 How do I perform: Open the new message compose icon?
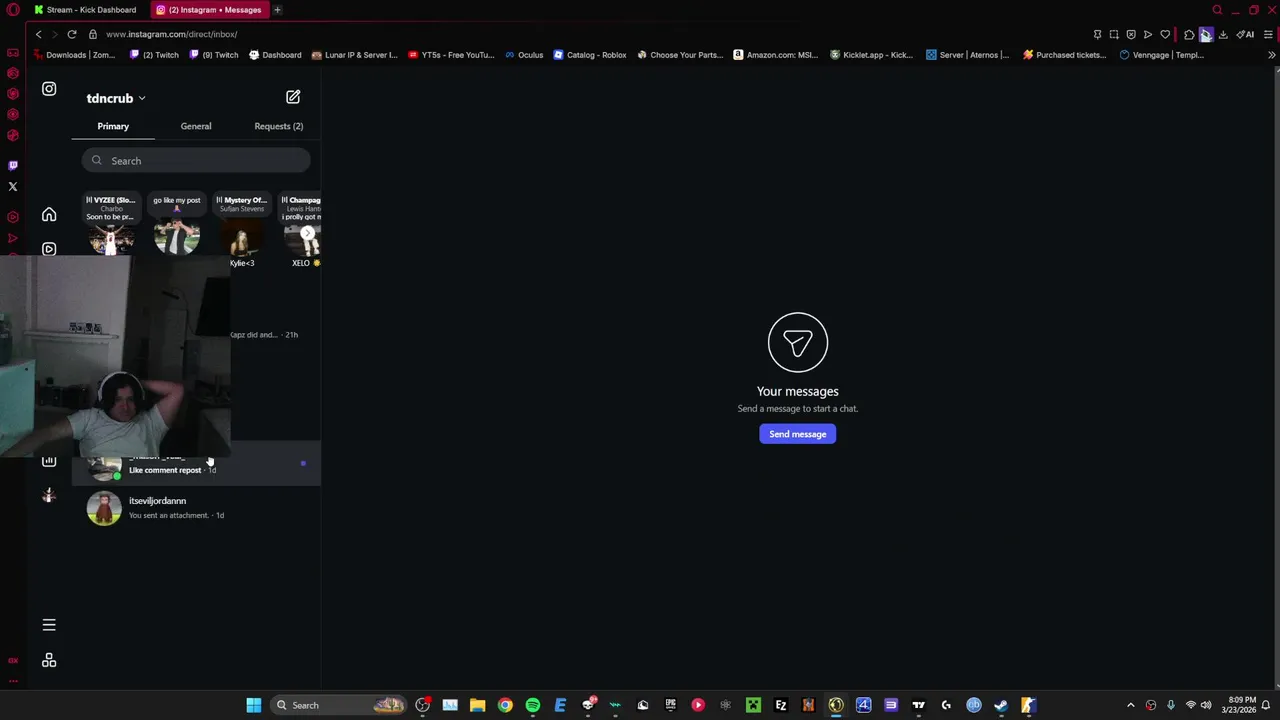point(293,97)
